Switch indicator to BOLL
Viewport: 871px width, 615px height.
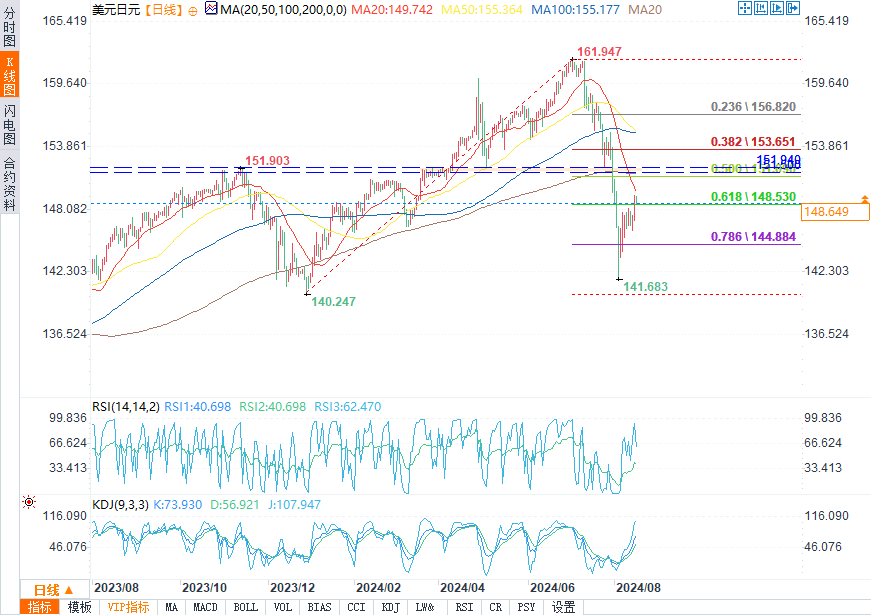point(246,607)
